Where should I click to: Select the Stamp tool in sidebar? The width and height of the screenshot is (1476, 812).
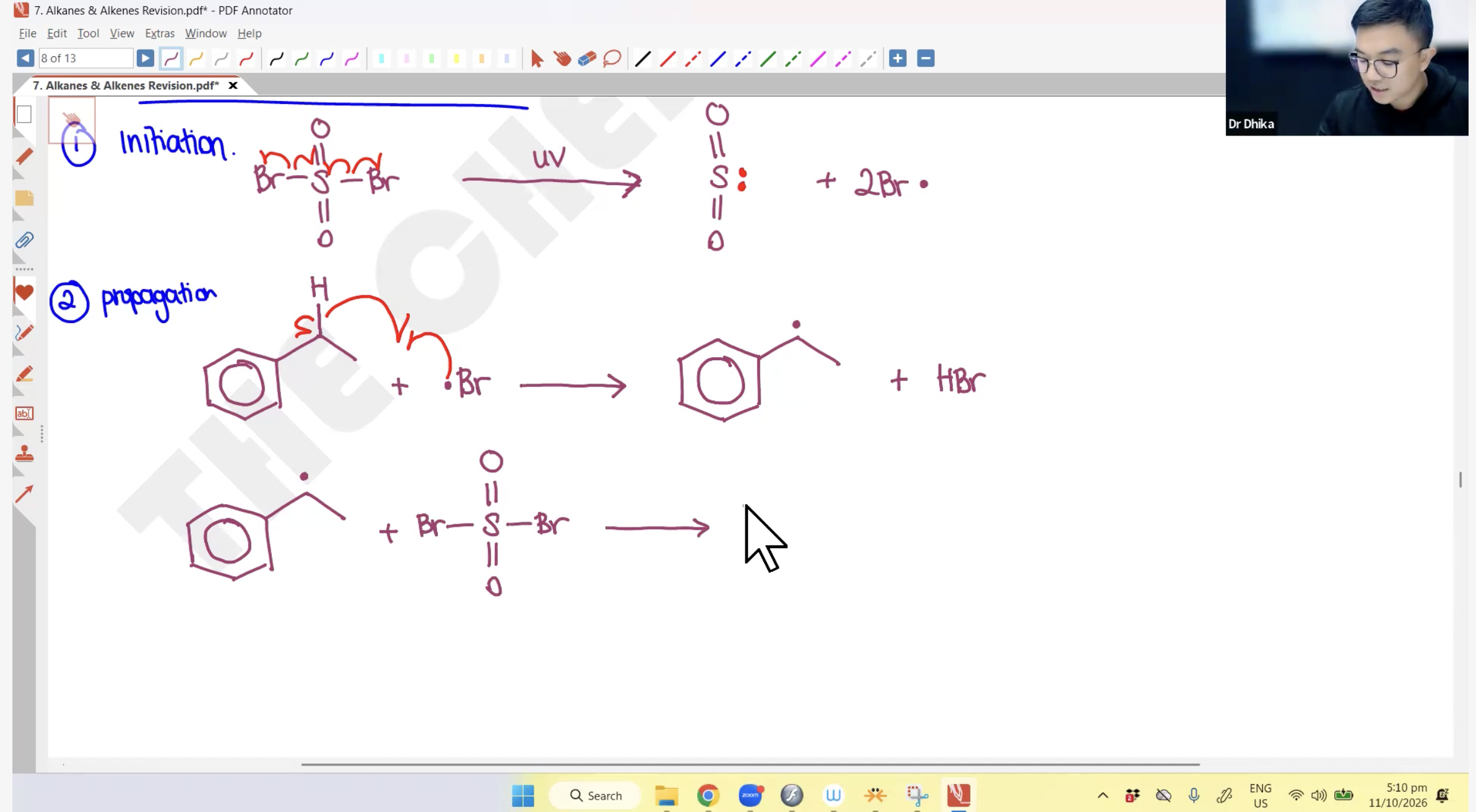pyautogui.click(x=24, y=454)
